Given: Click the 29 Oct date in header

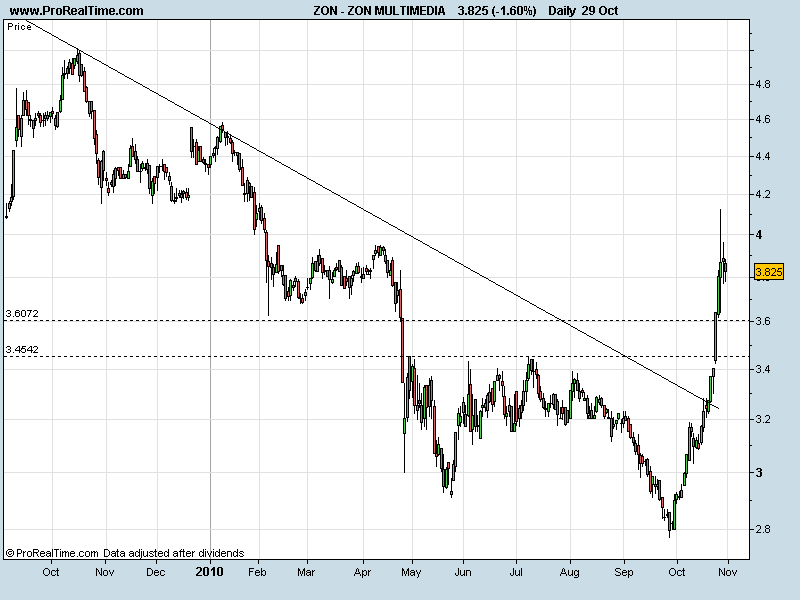Looking at the screenshot, I should [600, 11].
